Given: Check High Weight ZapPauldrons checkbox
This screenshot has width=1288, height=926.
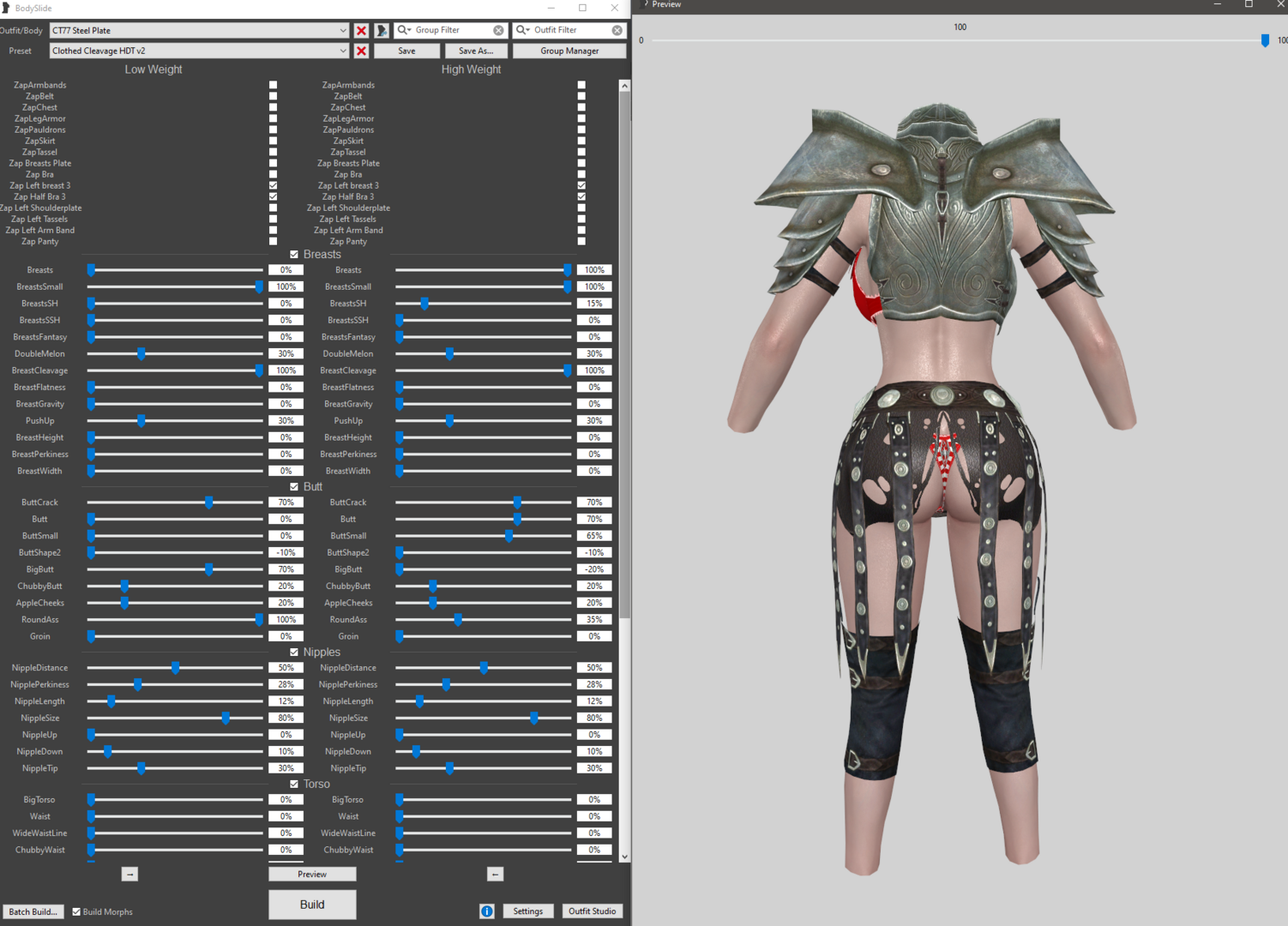Looking at the screenshot, I should (x=581, y=129).
